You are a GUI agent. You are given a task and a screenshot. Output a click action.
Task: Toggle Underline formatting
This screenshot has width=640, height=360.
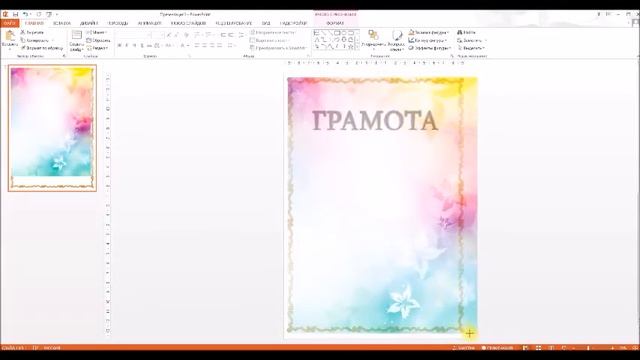click(135, 45)
